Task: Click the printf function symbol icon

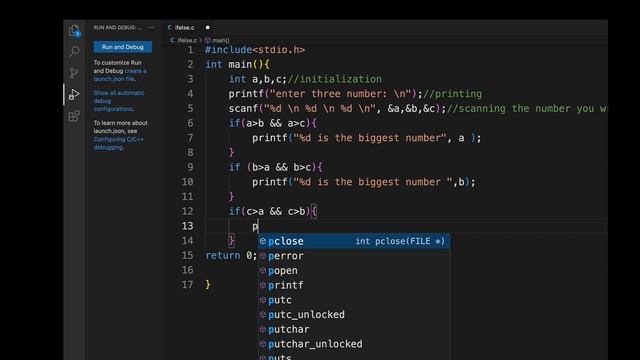Action: click(263, 285)
